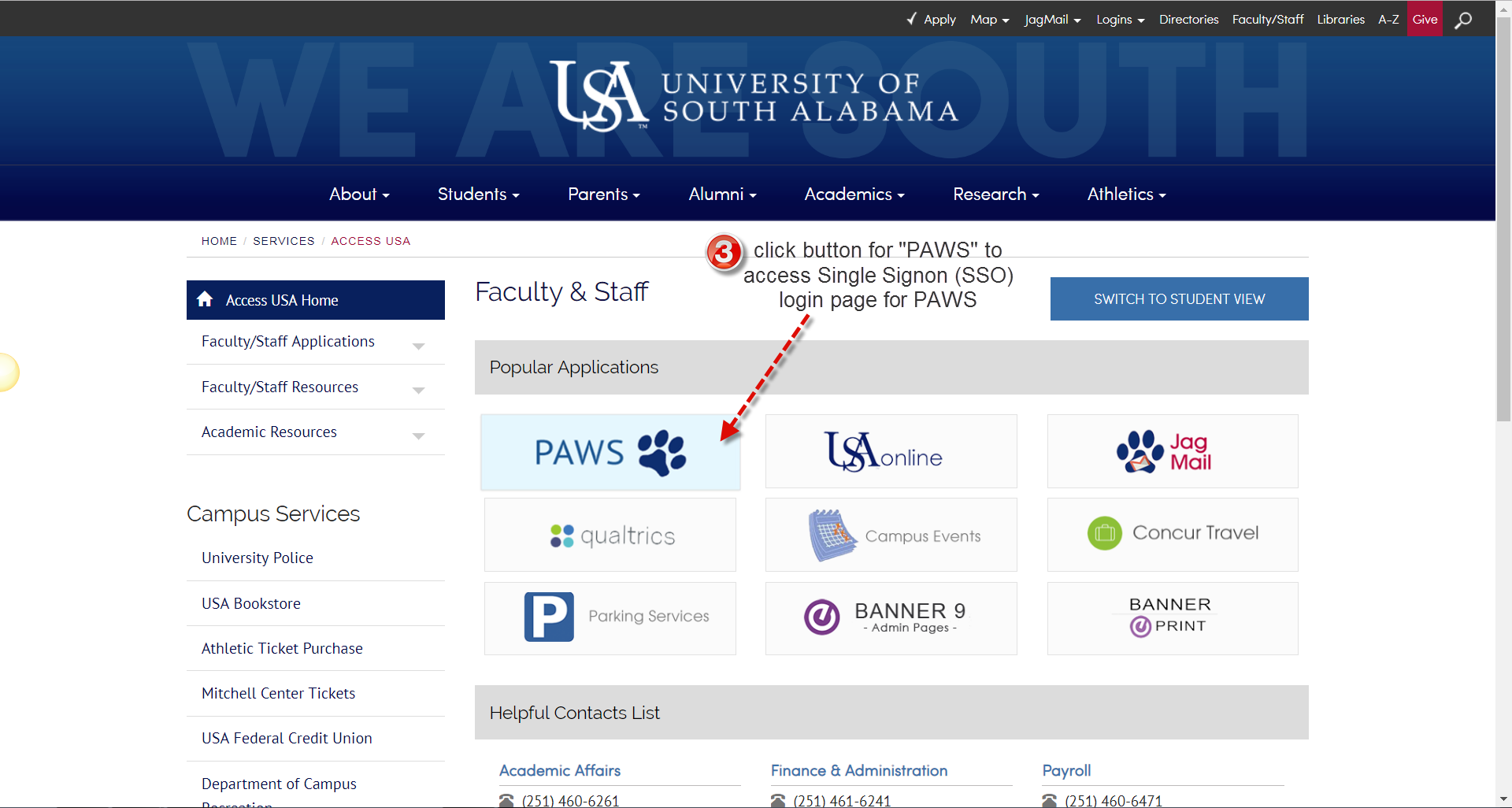Select the Campus Events calendar icon

[x=832, y=534]
